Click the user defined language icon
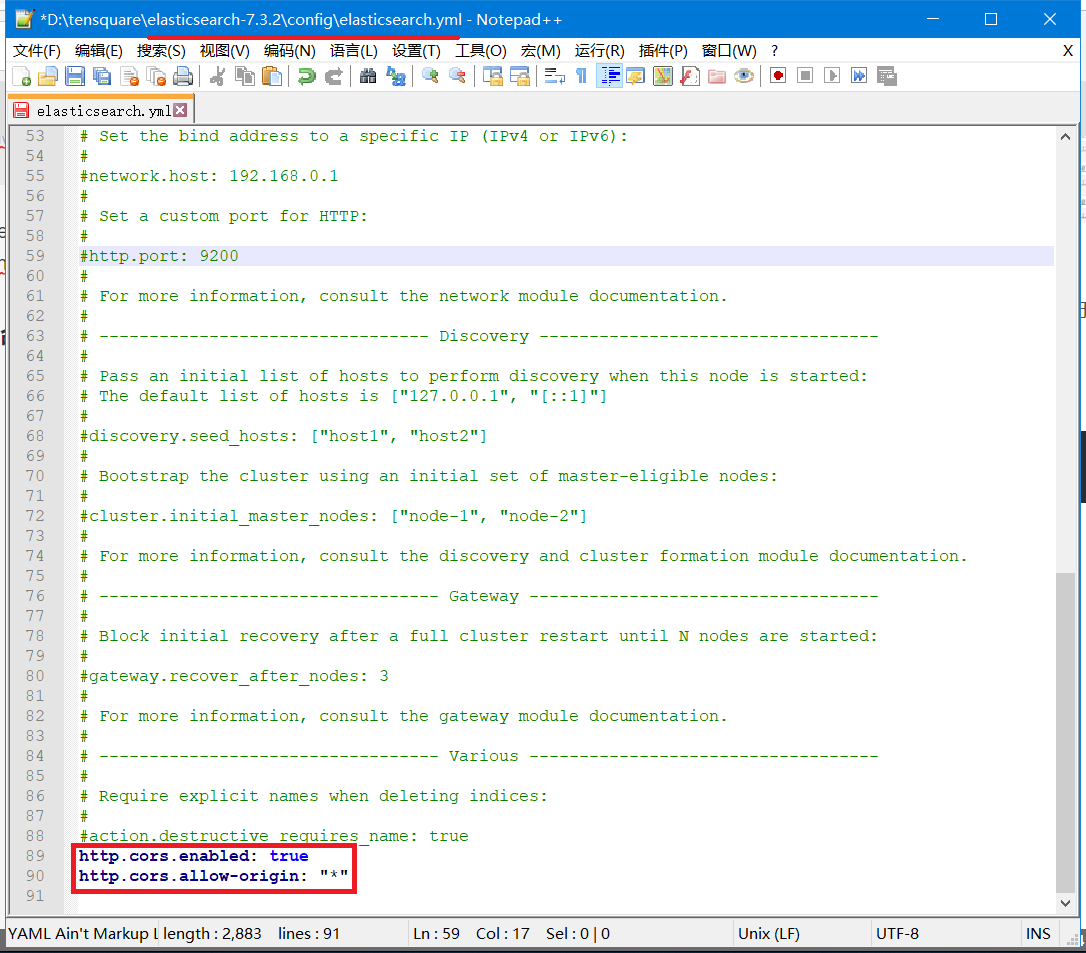The image size is (1086, 953). [x=635, y=76]
